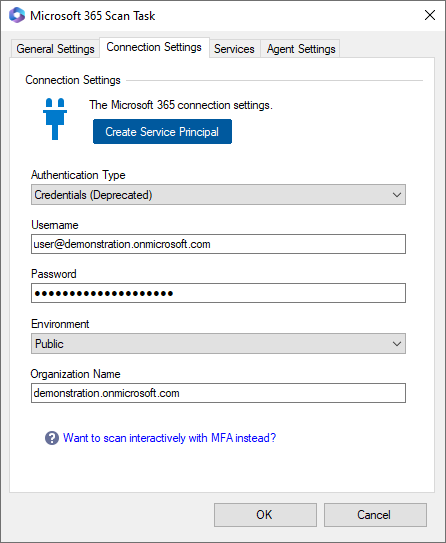
Task: Select the Organization Name text box
Action: (218, 393)
